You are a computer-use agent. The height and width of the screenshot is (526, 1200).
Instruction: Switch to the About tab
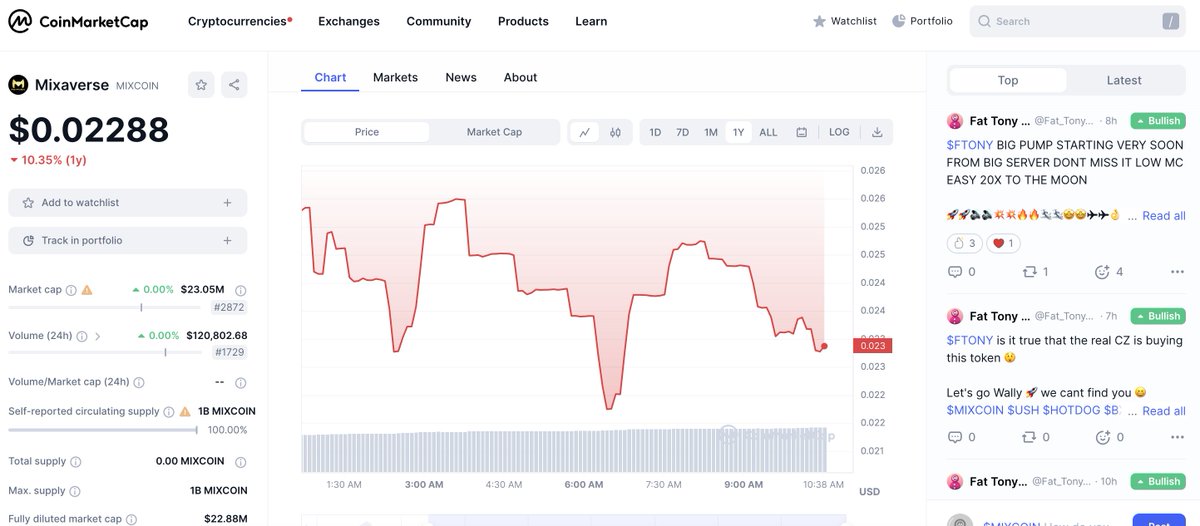[x=520, y=77]
